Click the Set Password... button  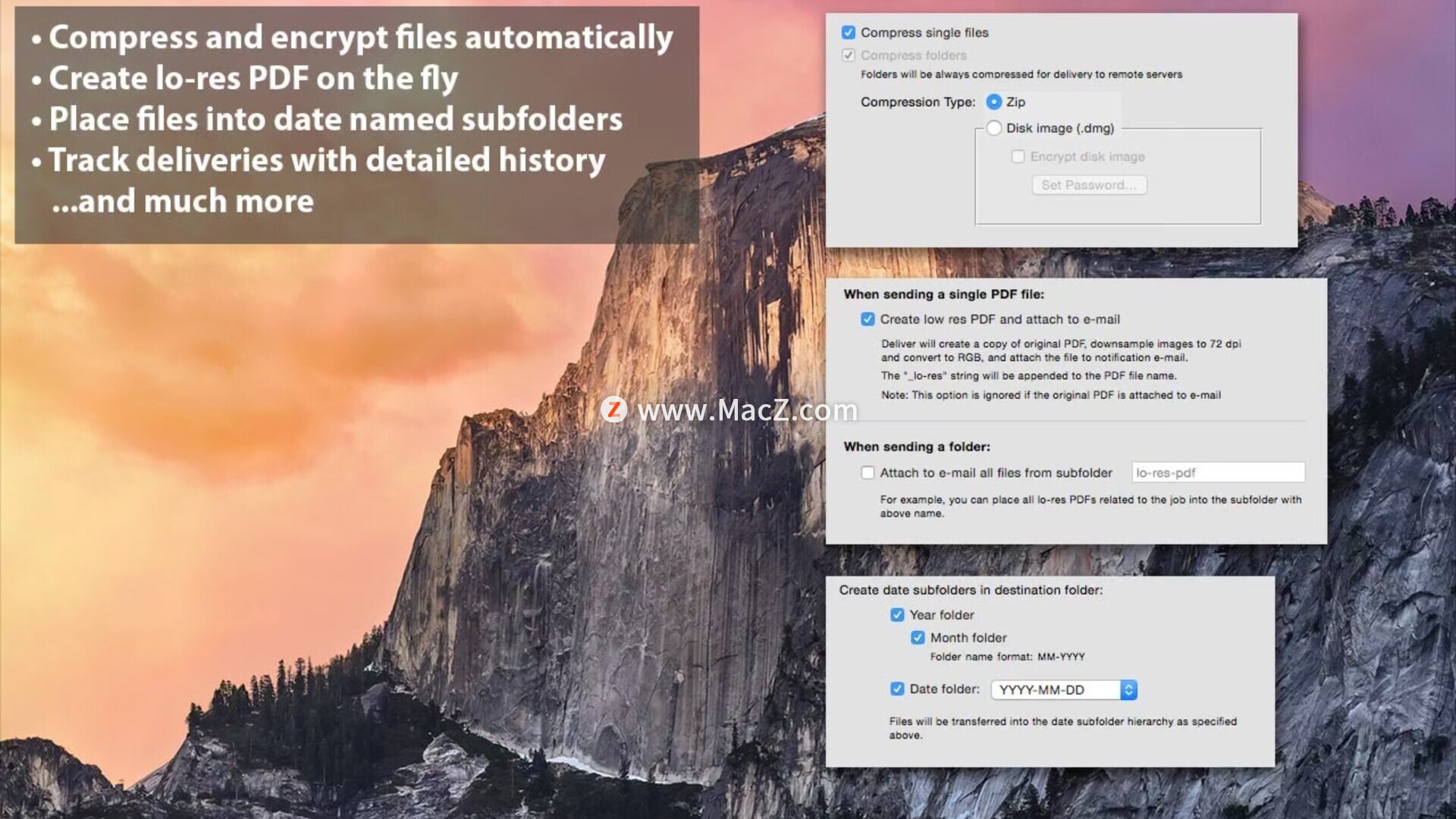point(1089,185)
